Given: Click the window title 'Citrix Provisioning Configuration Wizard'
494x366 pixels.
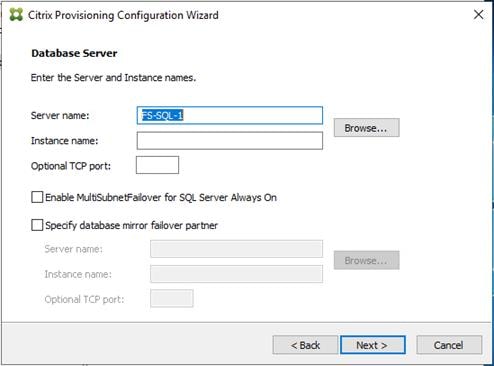Looking at the screenshot, I should click(x=123, y=15).
